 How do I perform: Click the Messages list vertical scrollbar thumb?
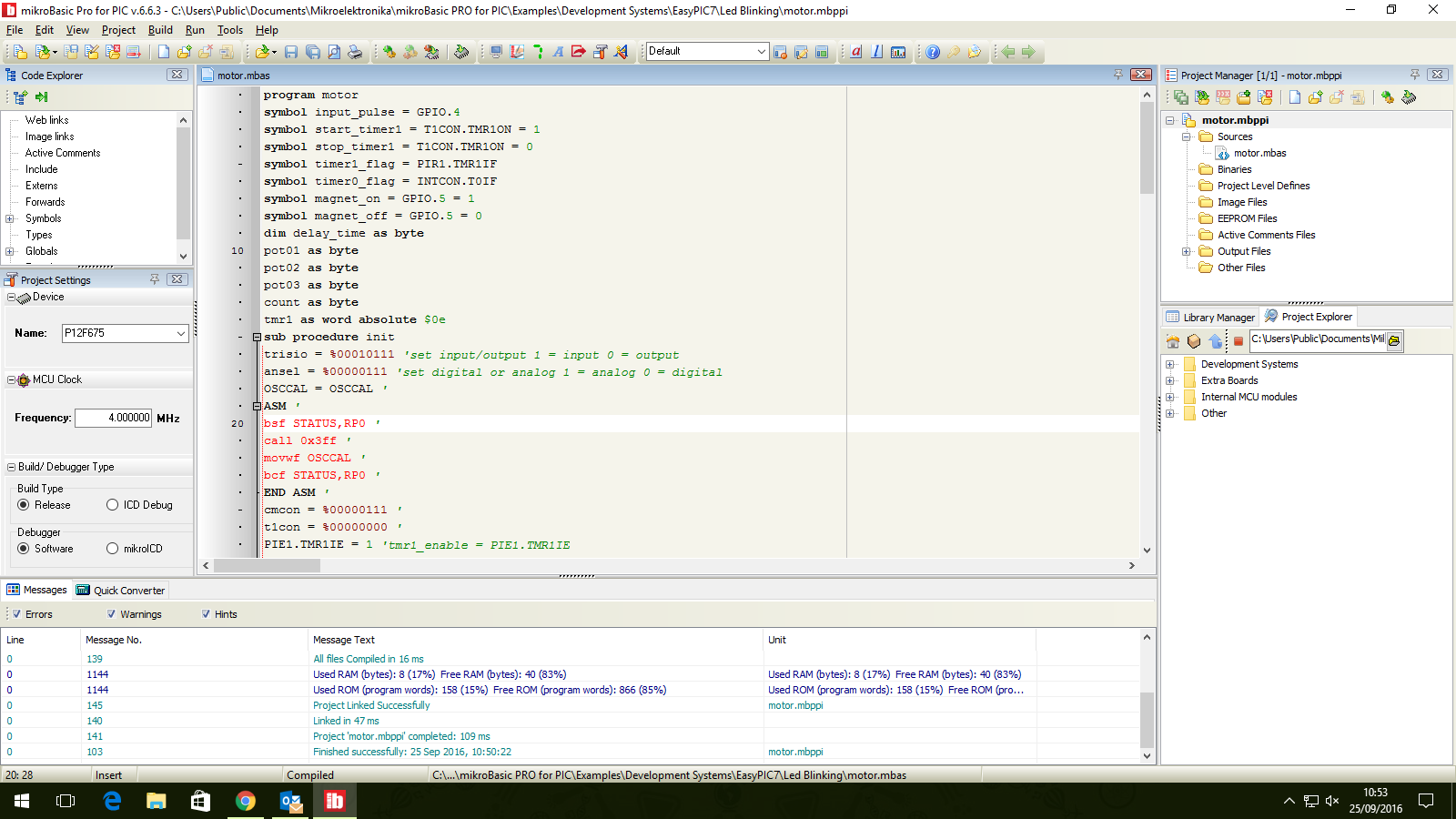pos(1147,719)
